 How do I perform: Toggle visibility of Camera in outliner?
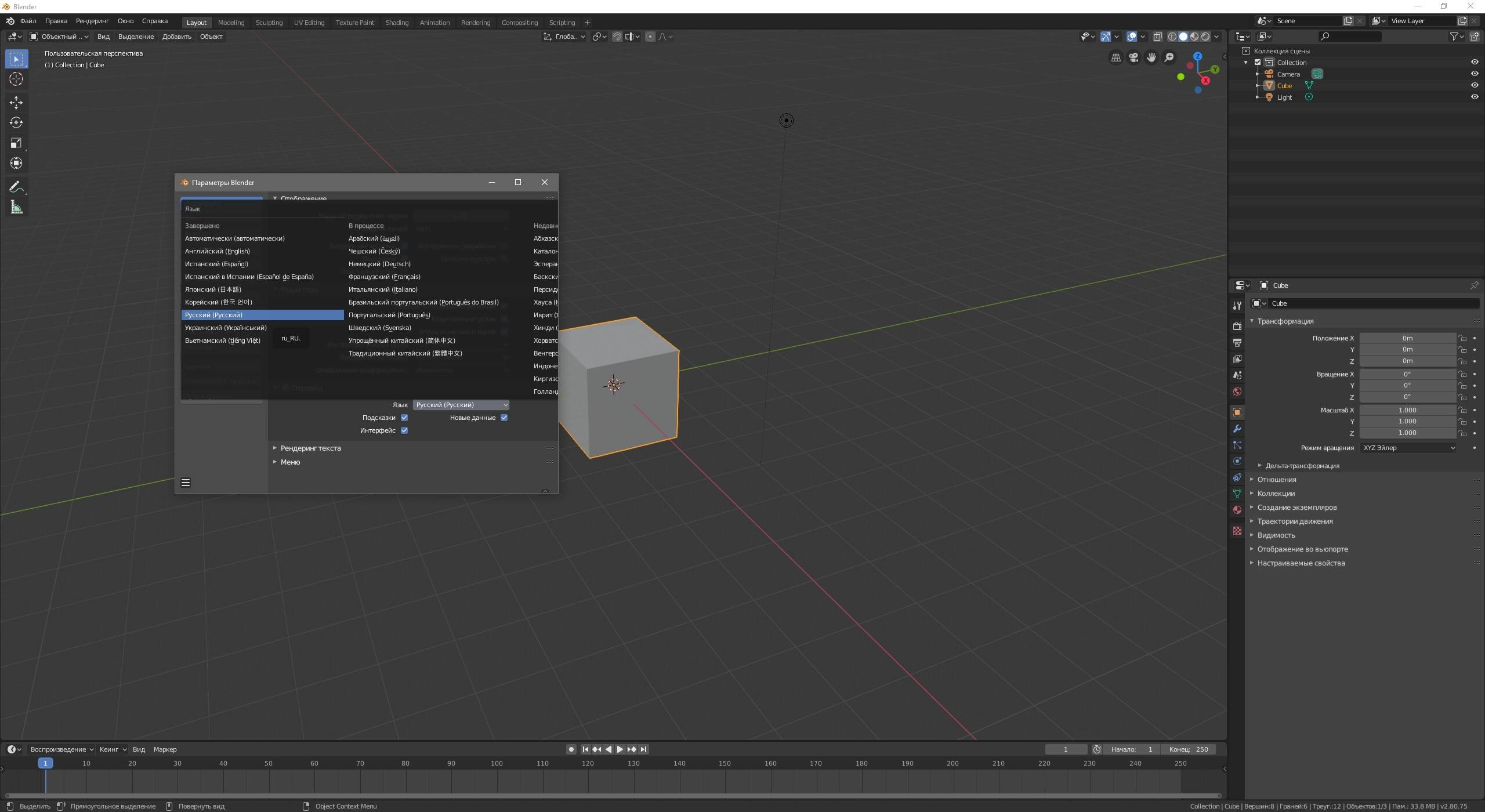click(x=1475, y=74)
